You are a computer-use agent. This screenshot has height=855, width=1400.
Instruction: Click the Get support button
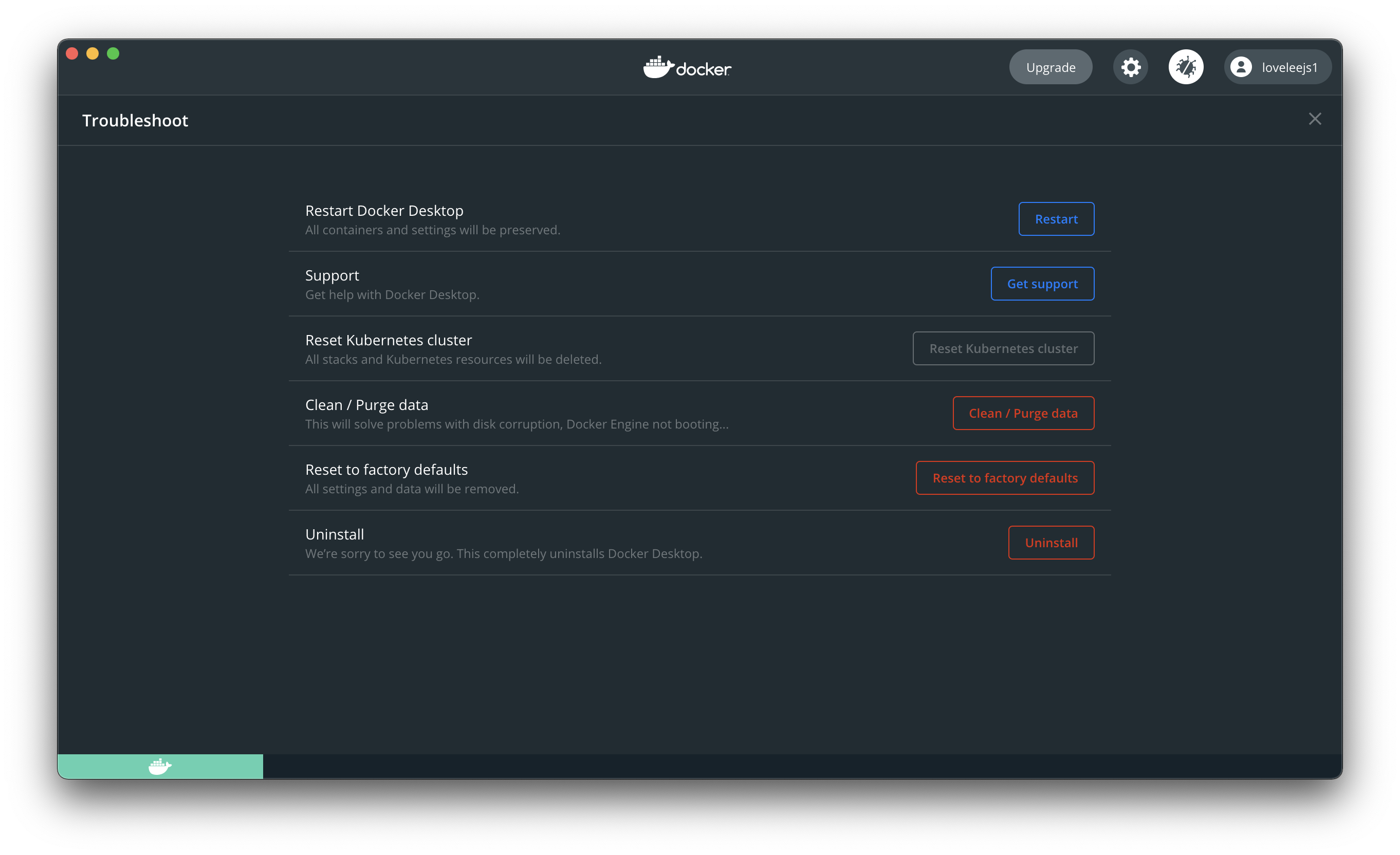[x=1042, y=284]
